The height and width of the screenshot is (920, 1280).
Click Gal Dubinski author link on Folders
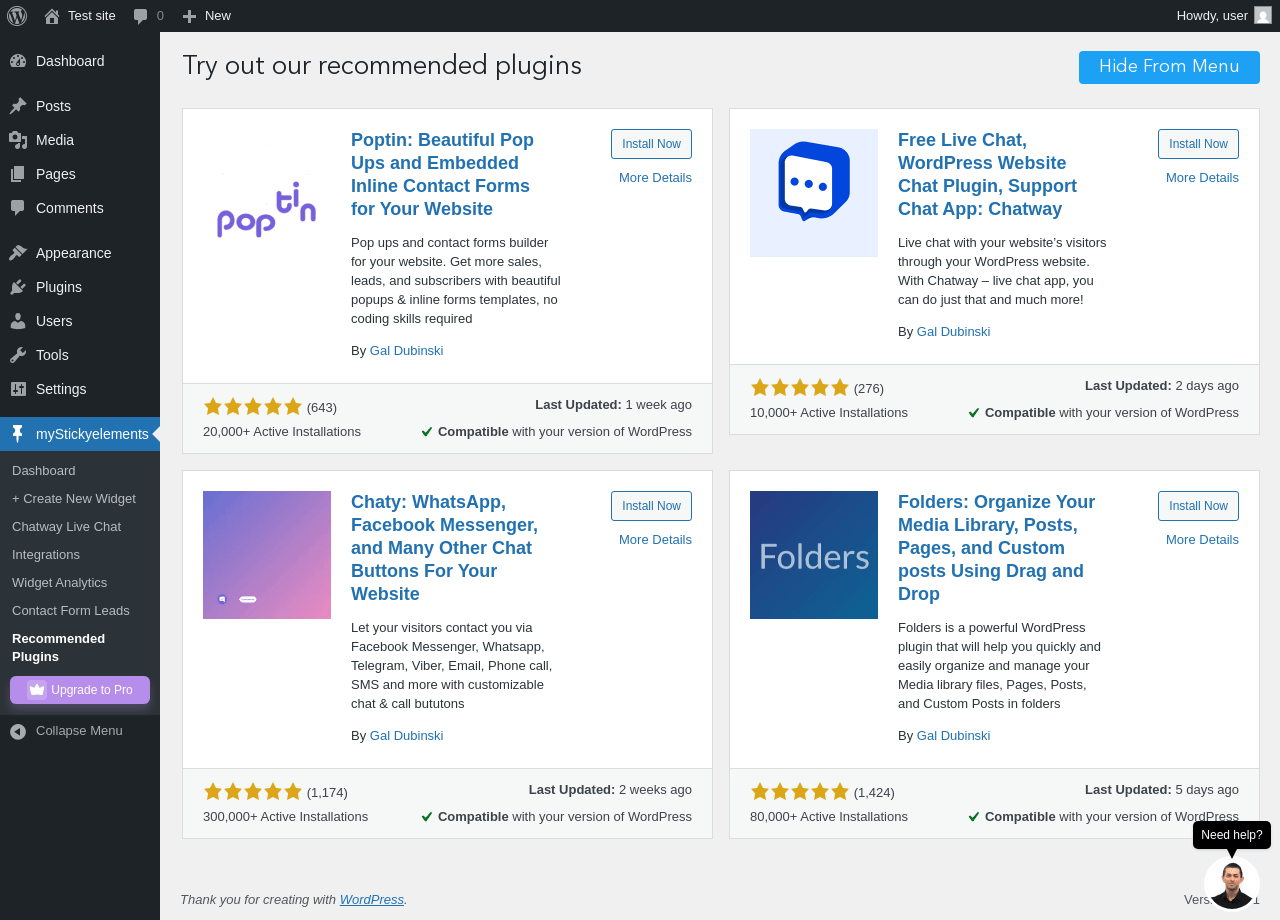pos(953,736)
